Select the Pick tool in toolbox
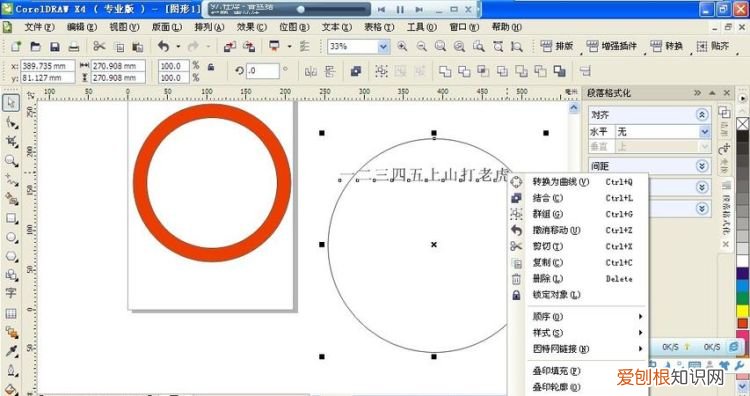The height and width of the screenshot is (396, 750). [x=11, y=102]
